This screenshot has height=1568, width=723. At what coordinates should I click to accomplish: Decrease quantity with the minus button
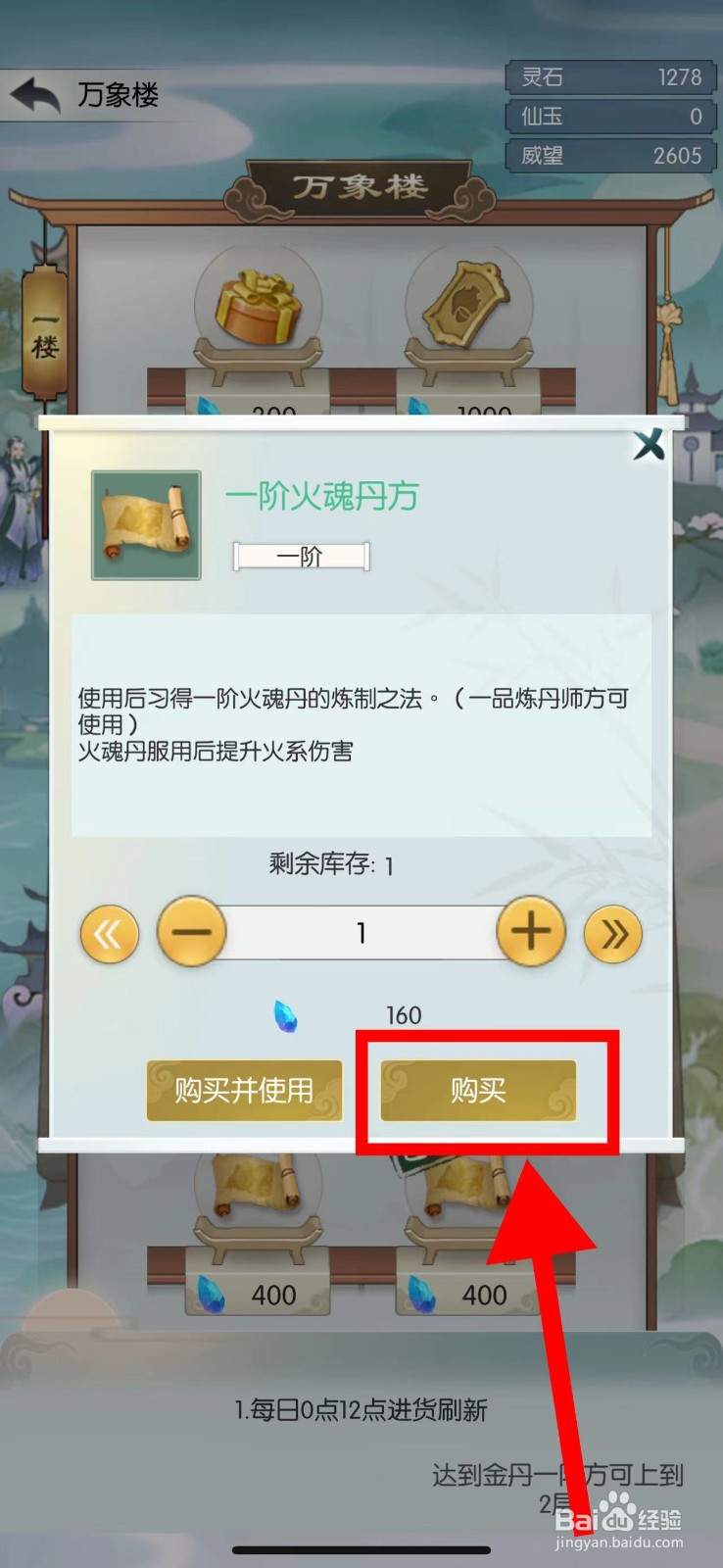[x=192, y=931]
